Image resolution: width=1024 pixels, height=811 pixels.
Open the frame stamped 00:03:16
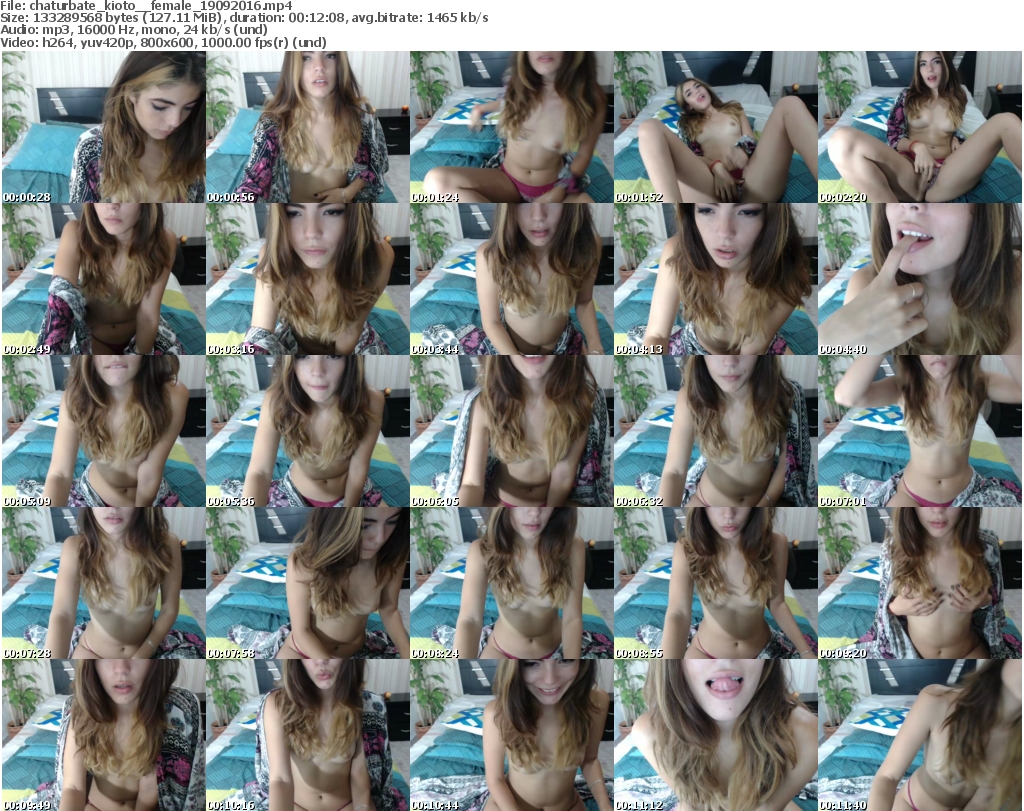[308, 279]
